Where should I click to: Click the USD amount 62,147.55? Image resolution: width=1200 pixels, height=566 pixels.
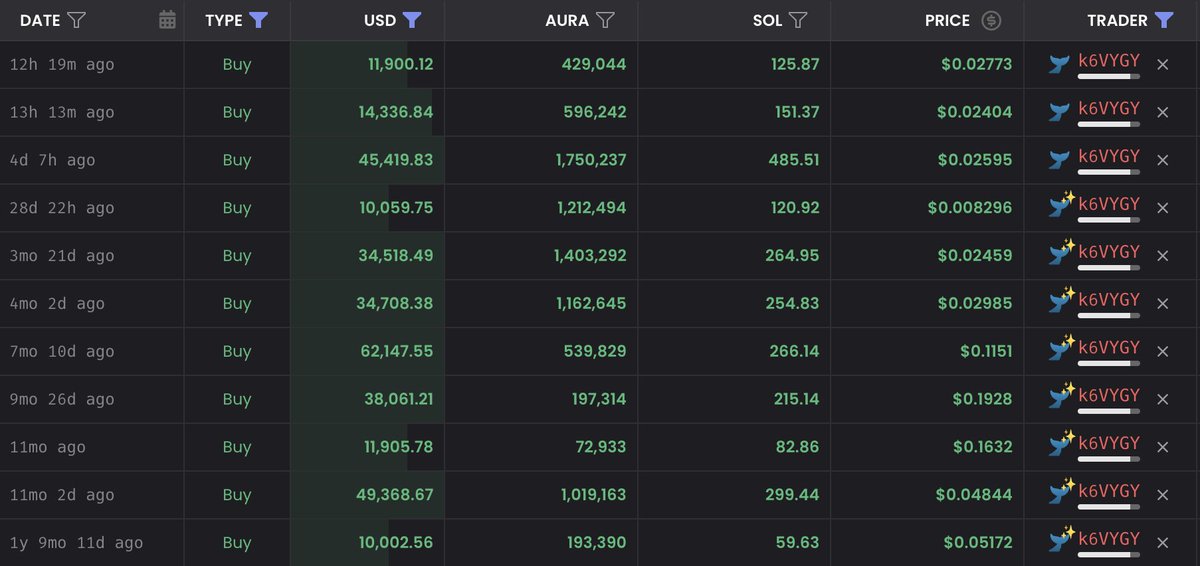coord(396,351)
